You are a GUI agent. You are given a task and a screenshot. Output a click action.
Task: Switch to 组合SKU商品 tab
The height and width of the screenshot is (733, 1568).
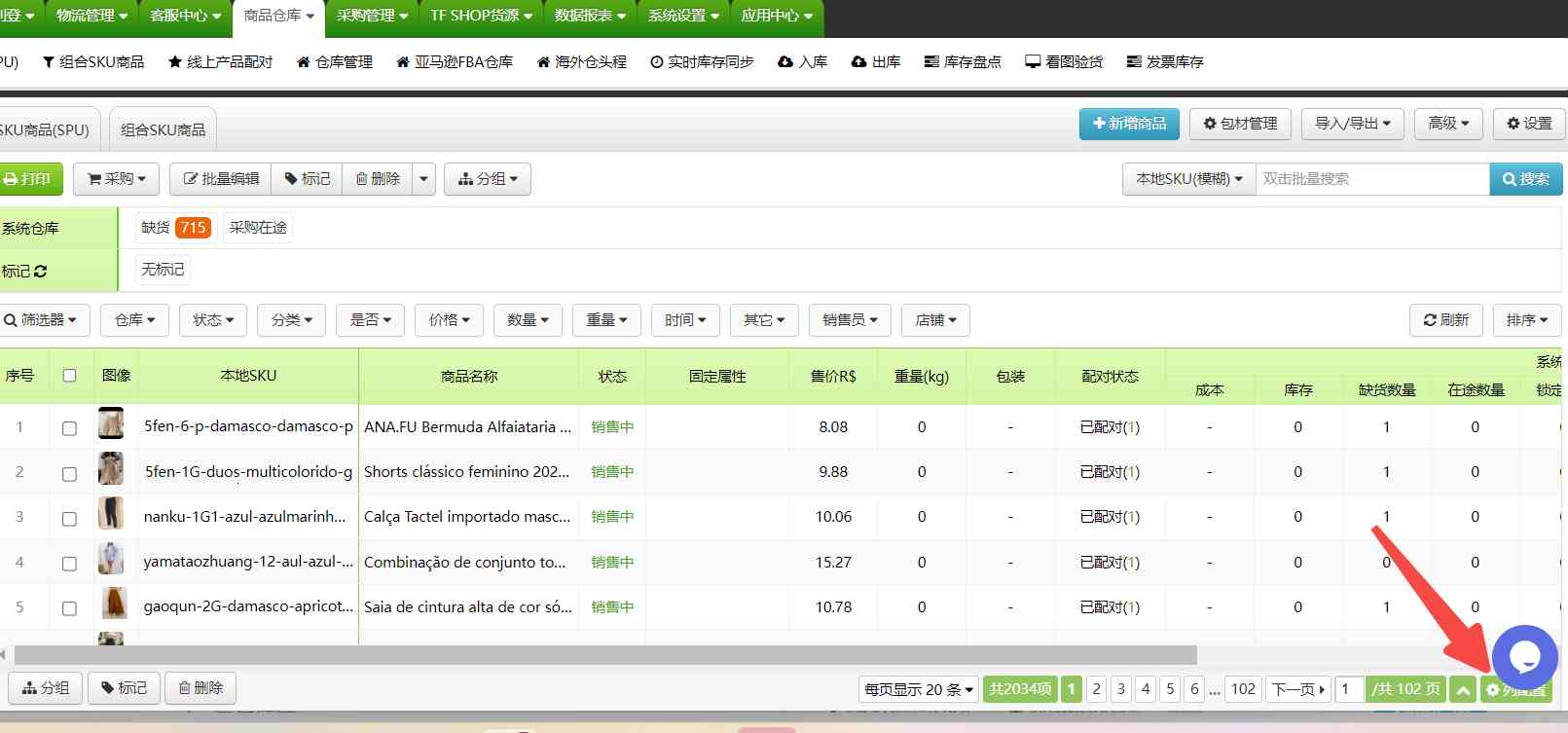163,129
